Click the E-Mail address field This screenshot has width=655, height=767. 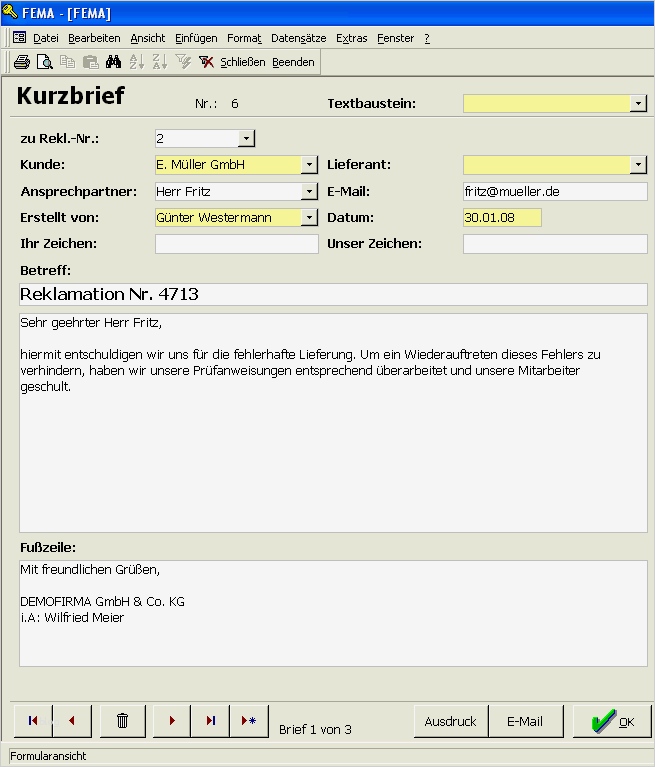coord(555,192)
